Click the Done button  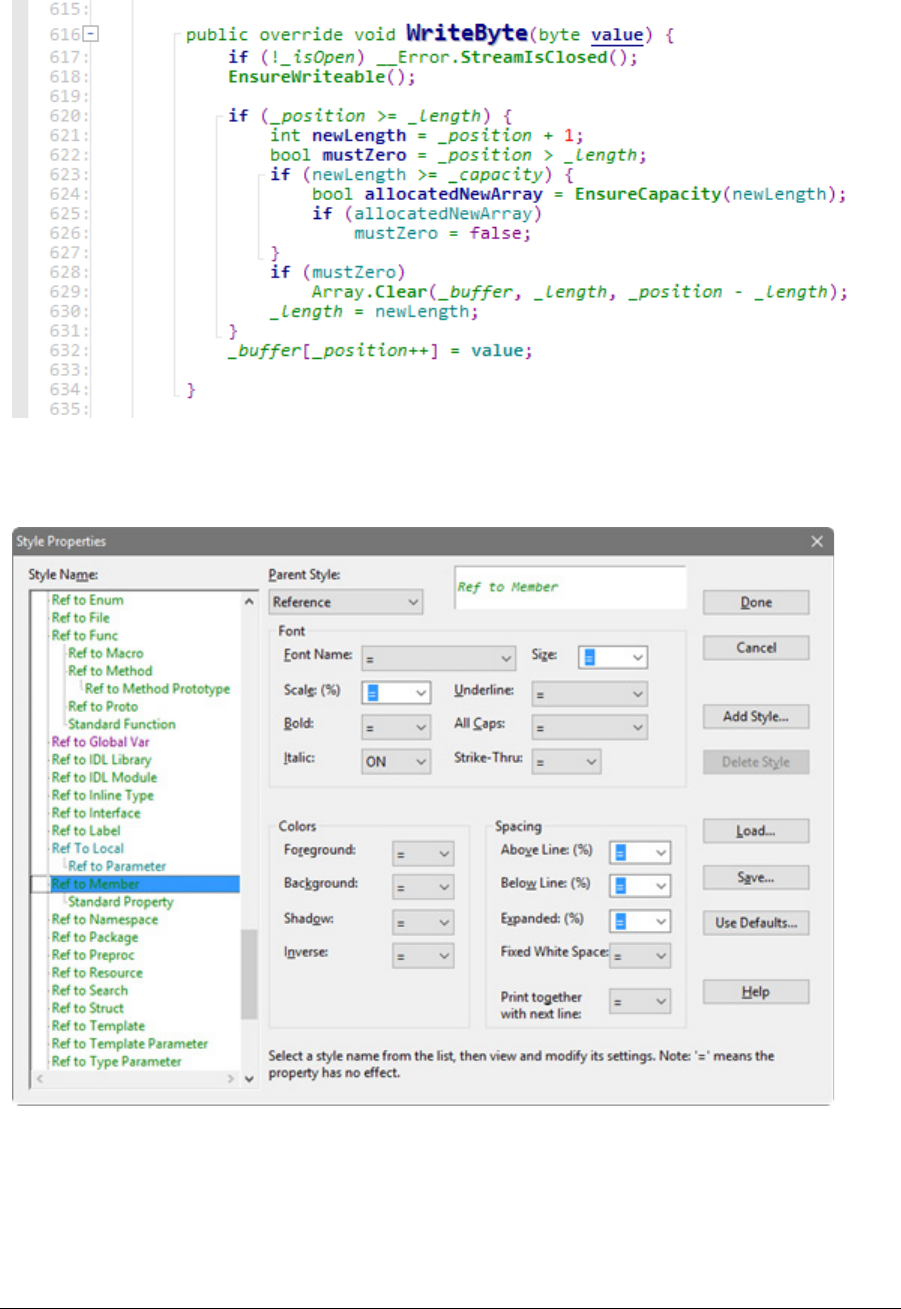[x=755, y=603]
